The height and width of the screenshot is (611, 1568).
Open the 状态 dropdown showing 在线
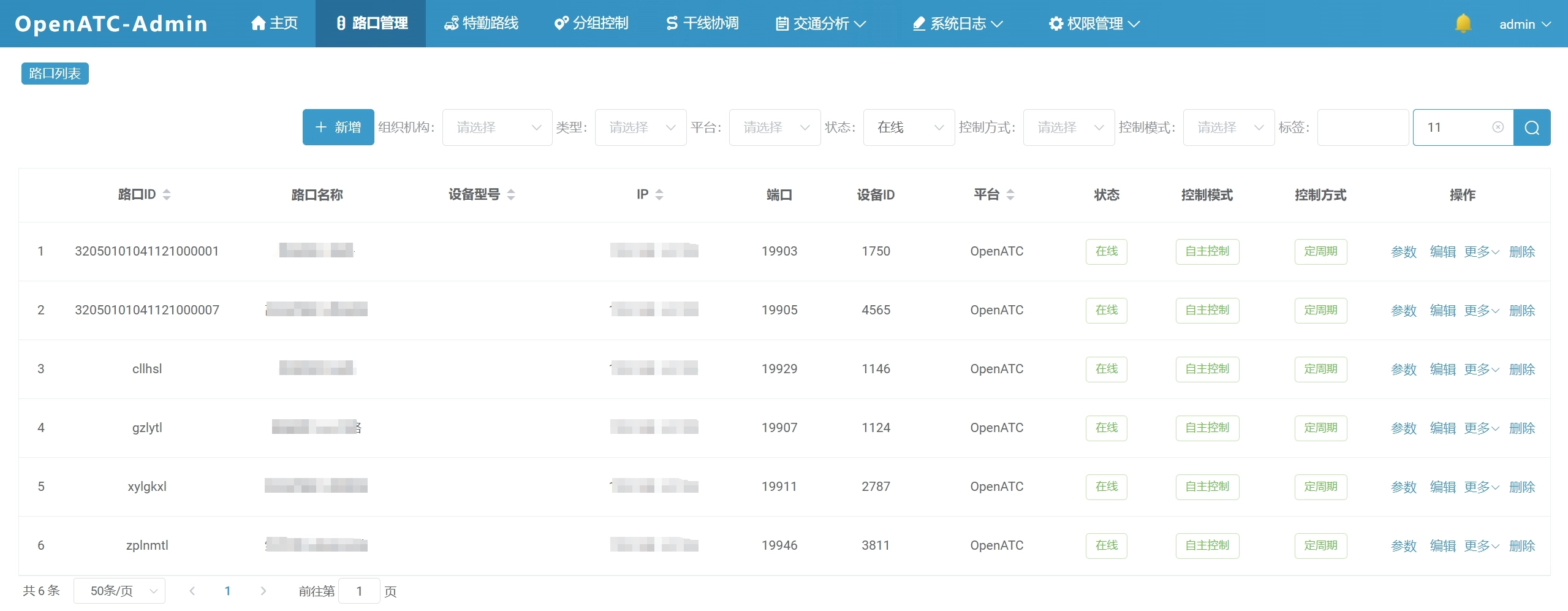point(908,127)
